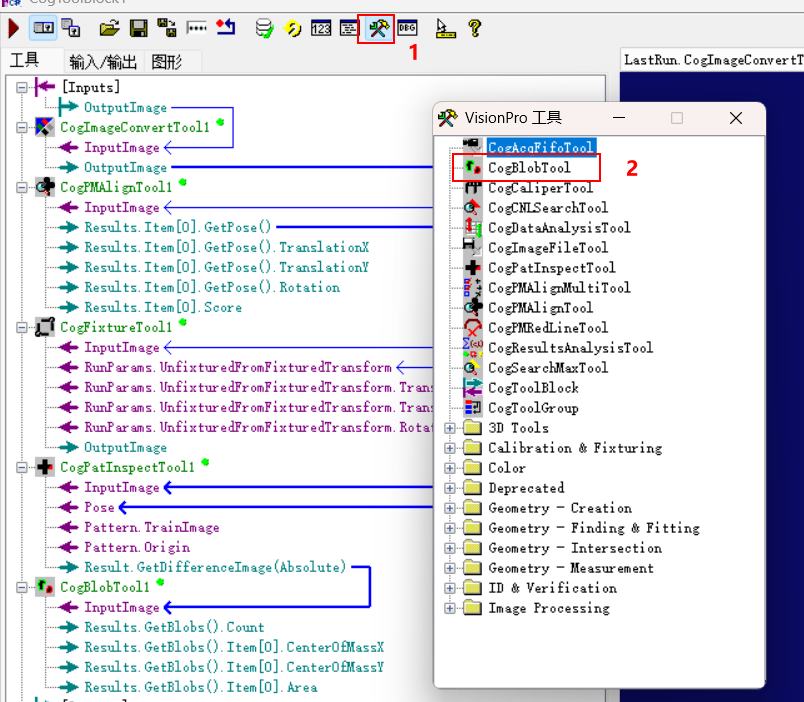This screenshot has width=804, height=702.
Task: Expand Geometry - Creation folder
Action: pyautogui.click(x=450, y=508)
